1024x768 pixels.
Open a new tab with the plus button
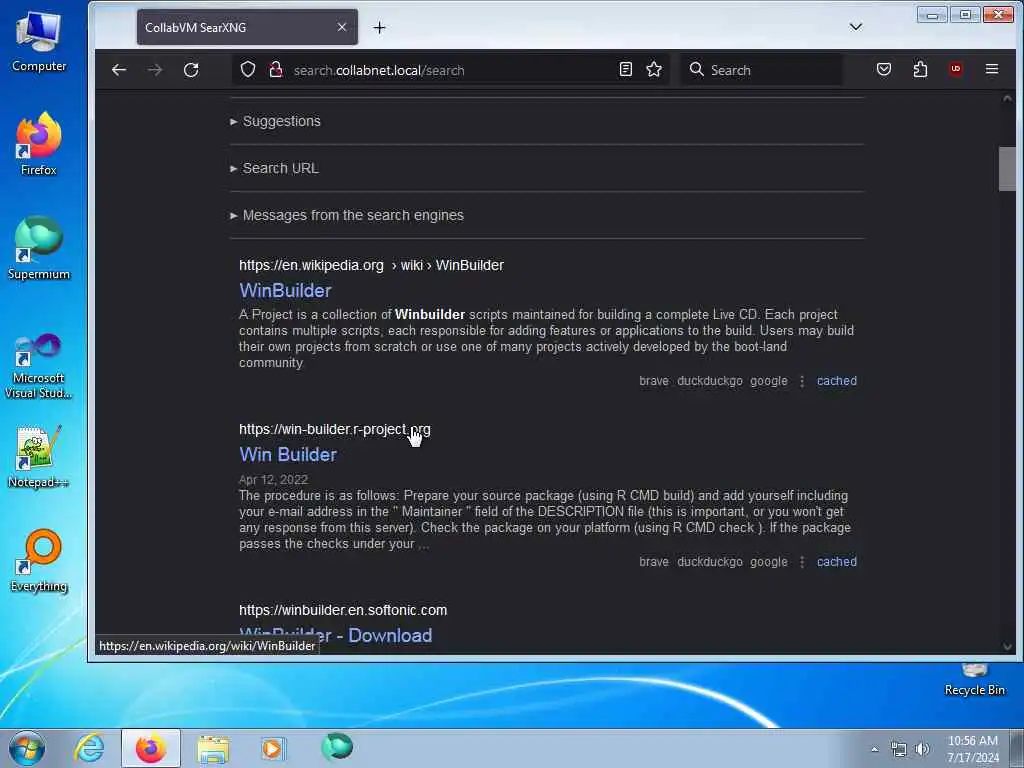(x=379, y=27)
